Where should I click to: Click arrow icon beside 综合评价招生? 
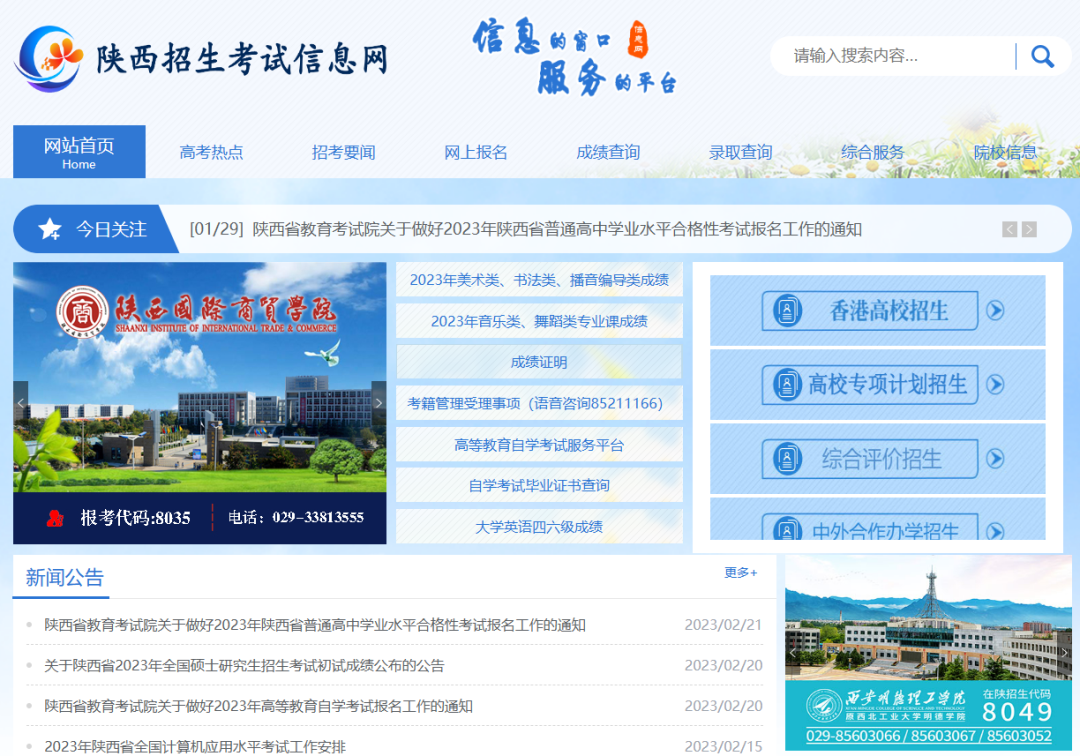995,459
